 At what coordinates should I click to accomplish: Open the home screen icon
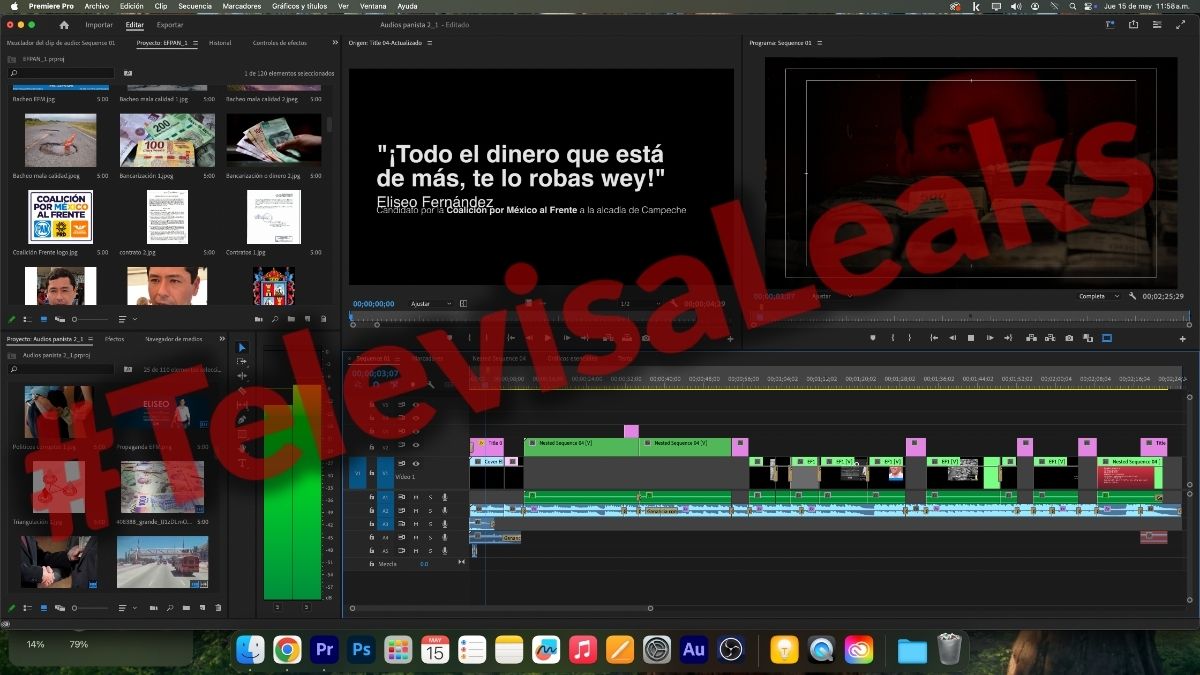[65, 24]
